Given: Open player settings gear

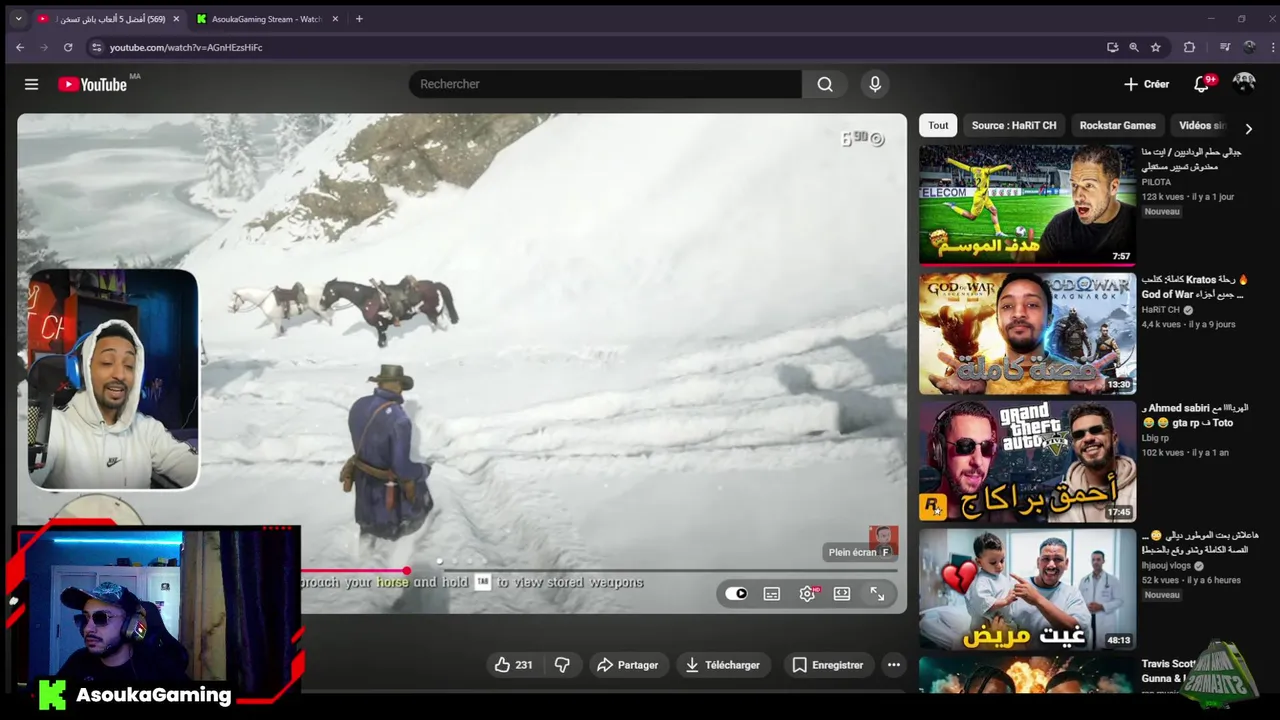Looking at the screenshot, I should [x=808, y=593].
